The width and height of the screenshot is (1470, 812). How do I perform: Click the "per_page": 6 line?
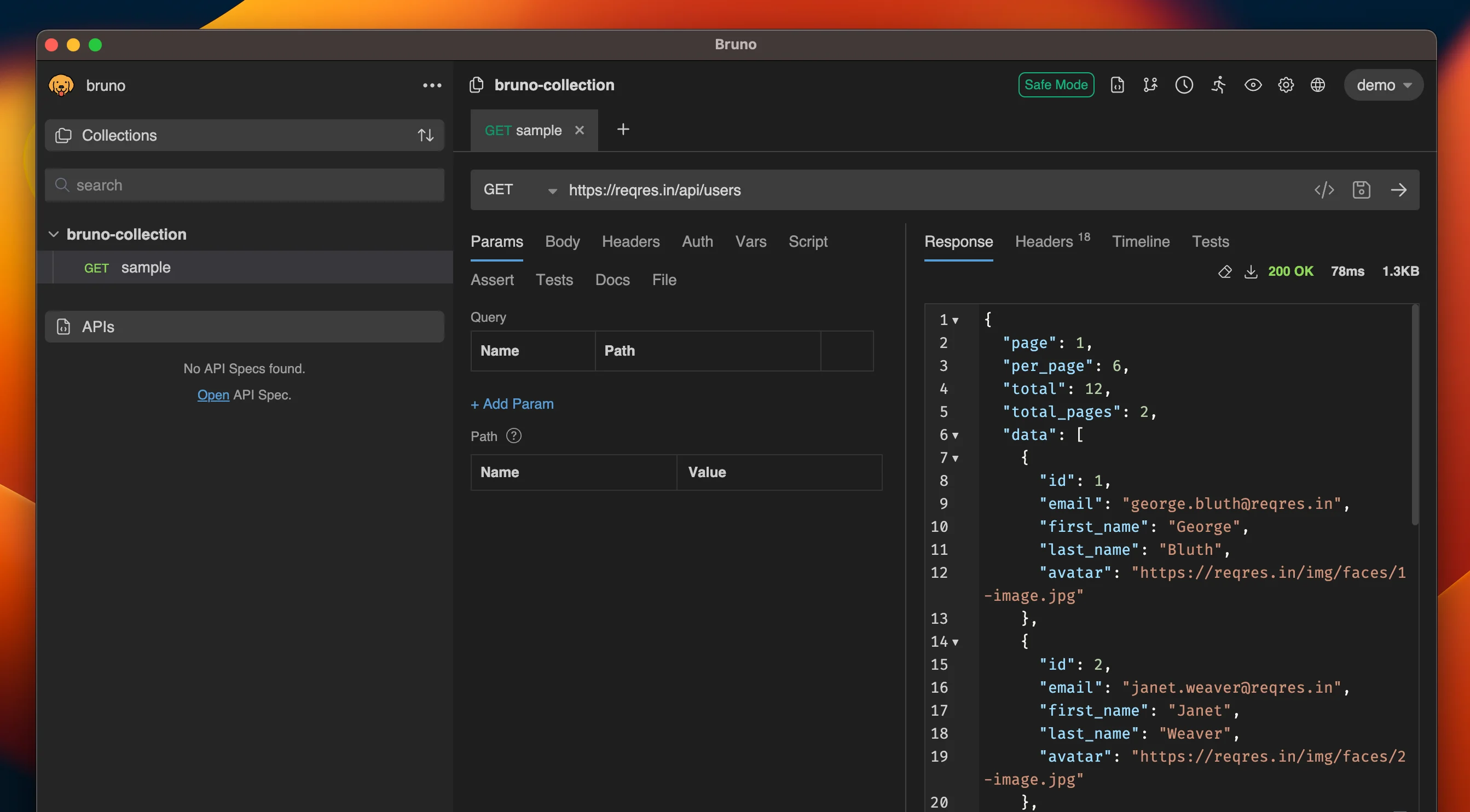[1066, 366]
